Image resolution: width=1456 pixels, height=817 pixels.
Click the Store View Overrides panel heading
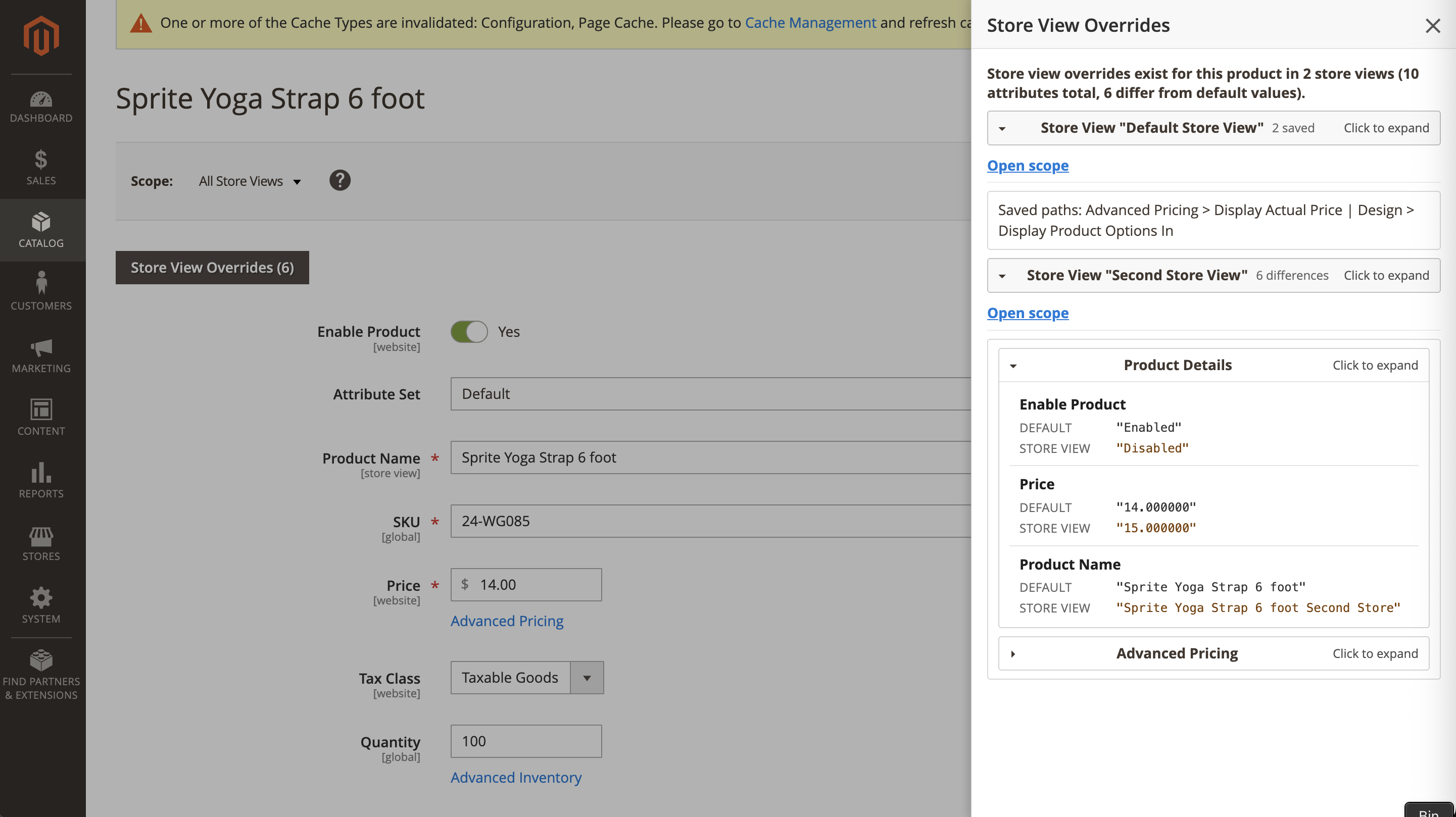(x=1078, y=25)
